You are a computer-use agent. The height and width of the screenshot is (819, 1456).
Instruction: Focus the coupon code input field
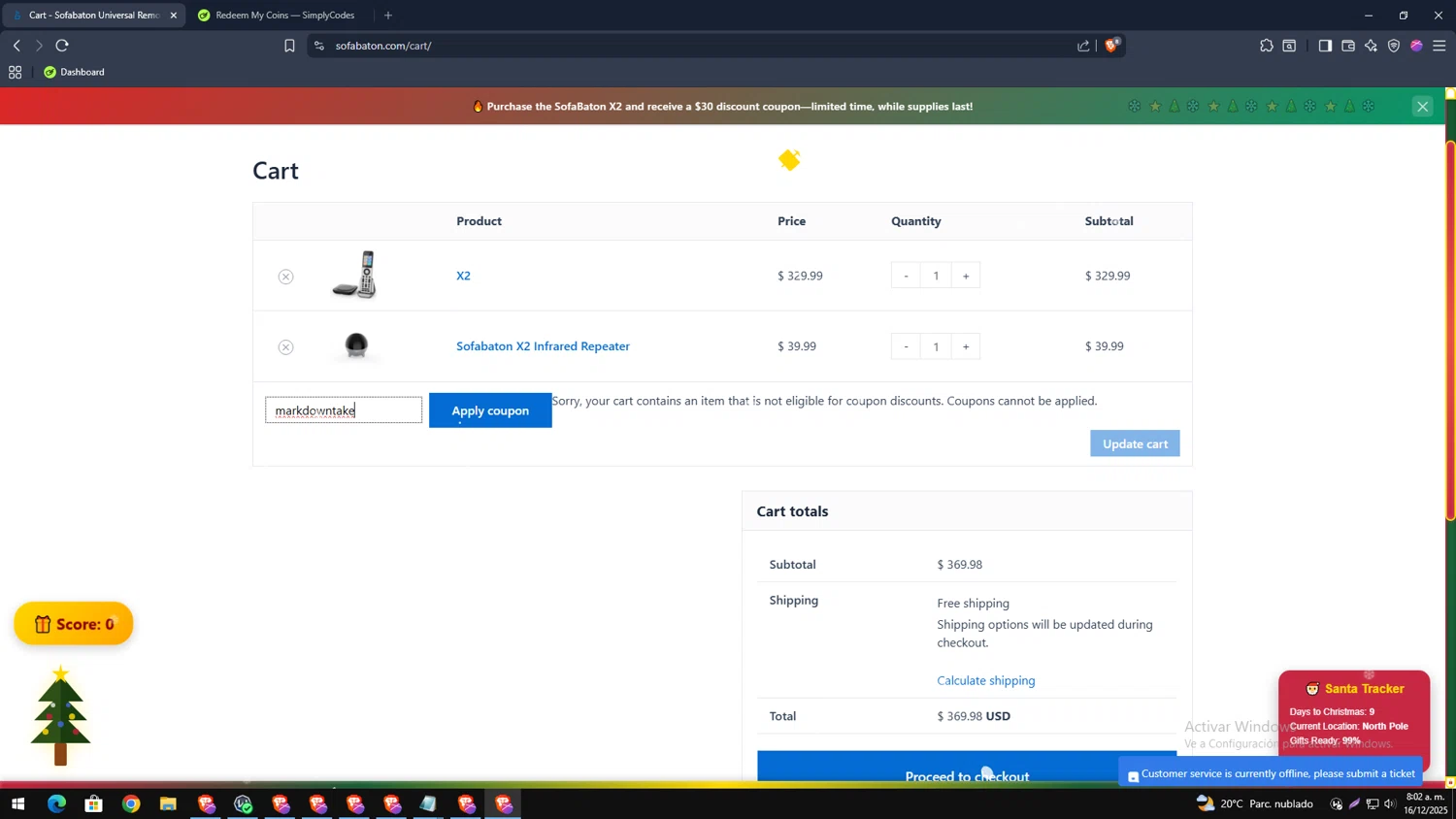coord(344,410)
